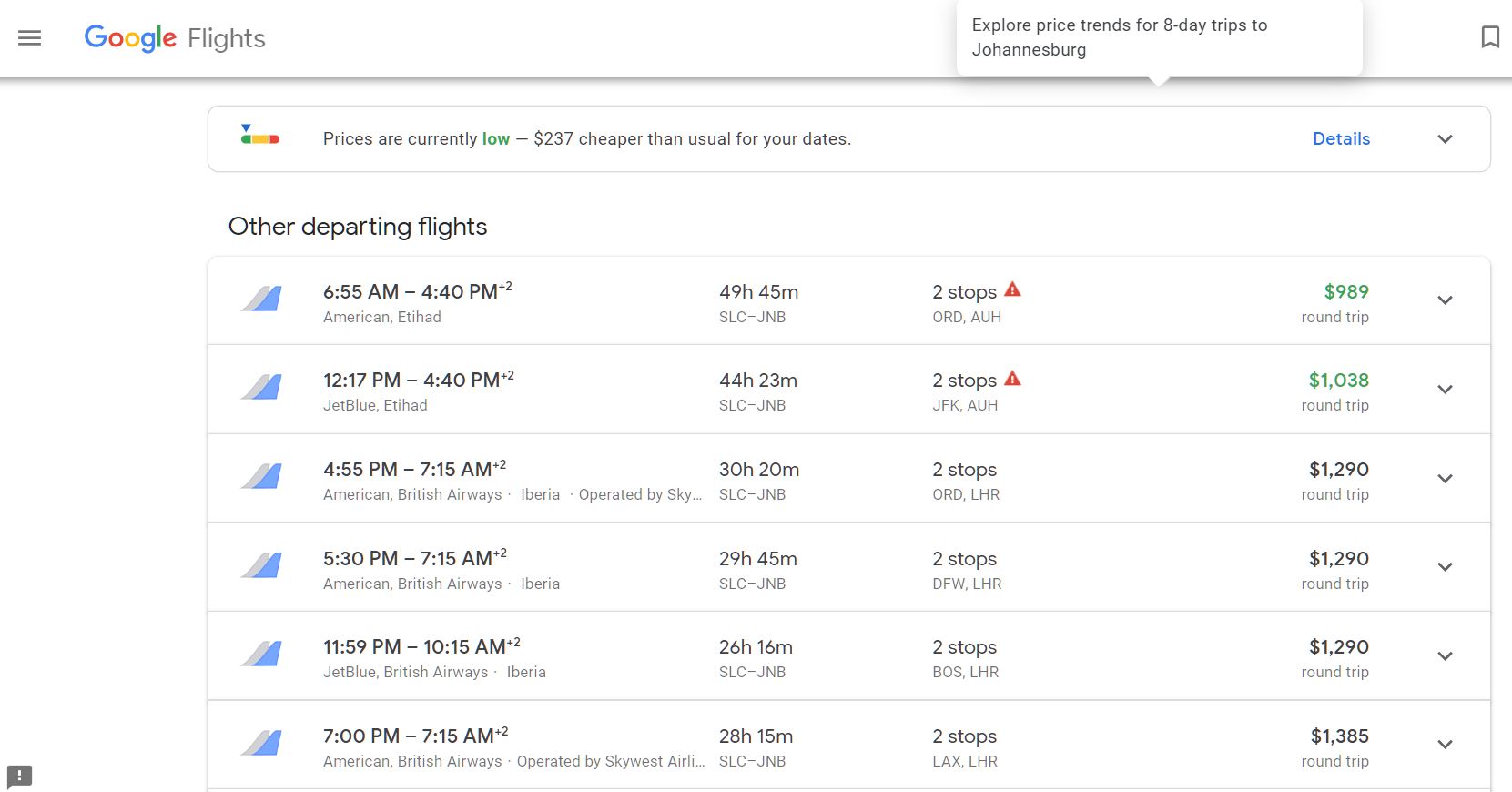Click airline logo of the $1,385 flight
The height and width of the screenshot is (792, 1512).
tap(261, 744)
